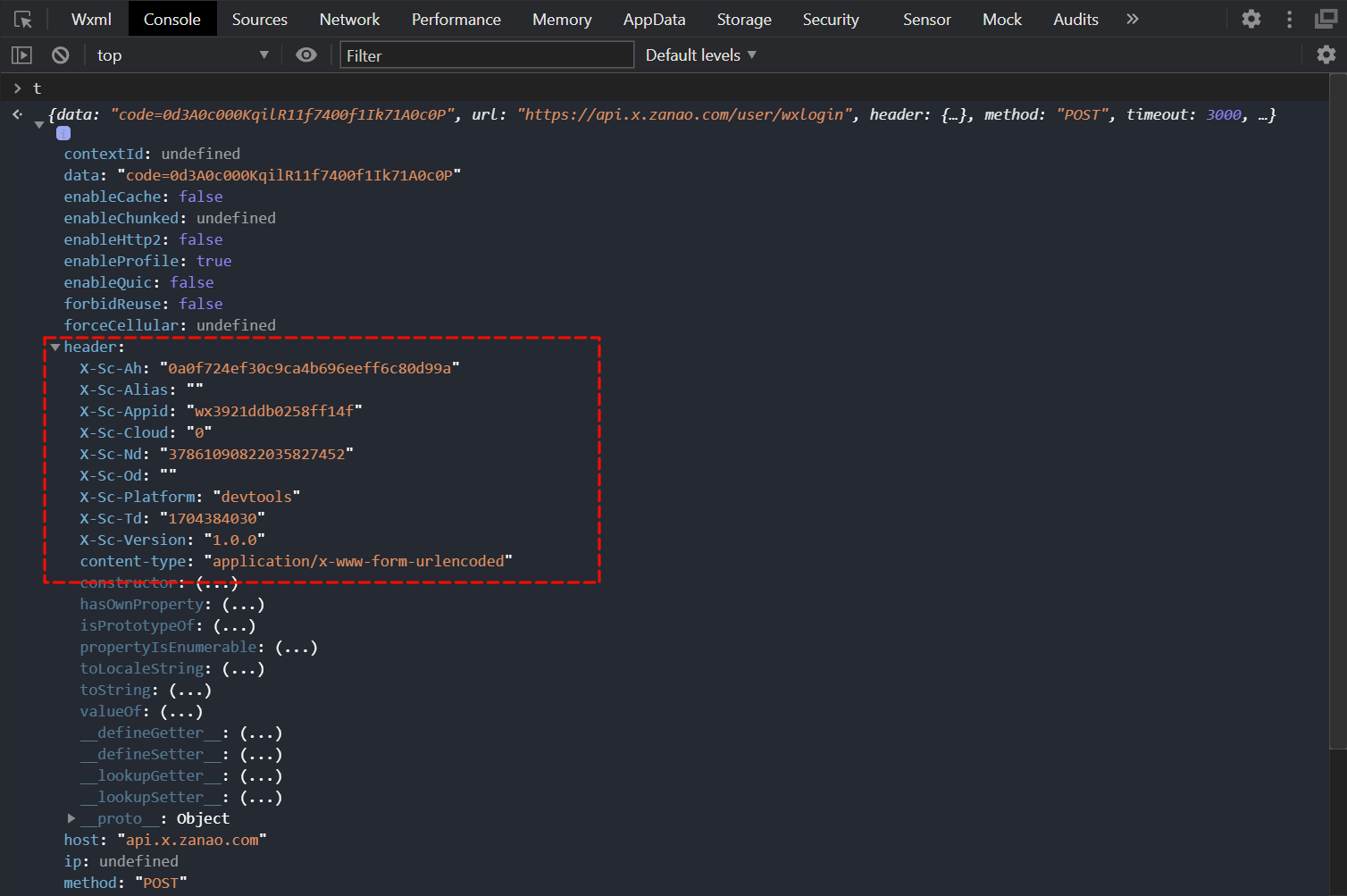Activate the inspect element picker icon

pos(23,19)
